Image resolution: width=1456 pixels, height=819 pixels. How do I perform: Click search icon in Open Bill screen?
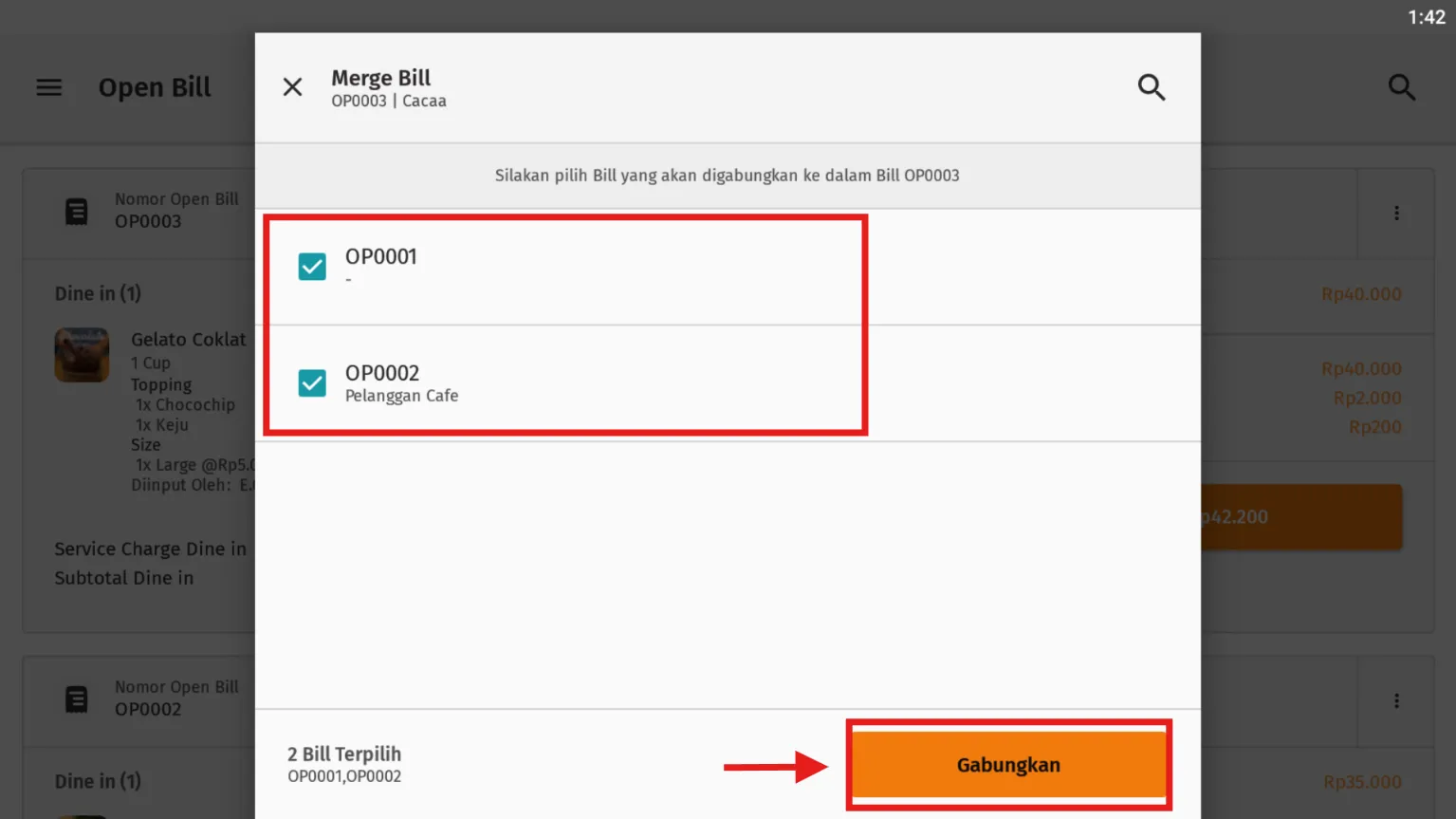pyautogui.click(x=1402, y=87)
